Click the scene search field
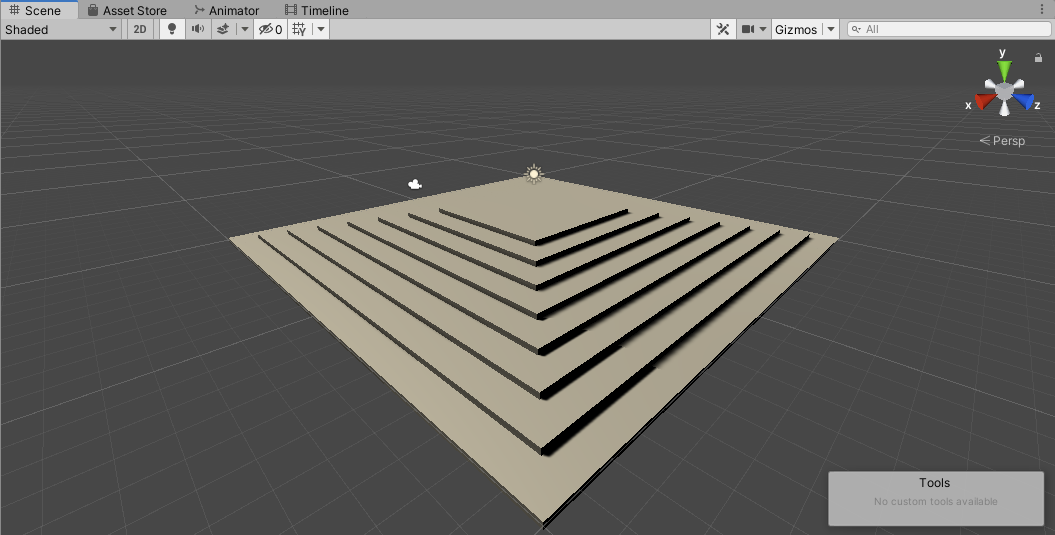Viewport: 1055px width, 535px height. click(x=949, y=29)
